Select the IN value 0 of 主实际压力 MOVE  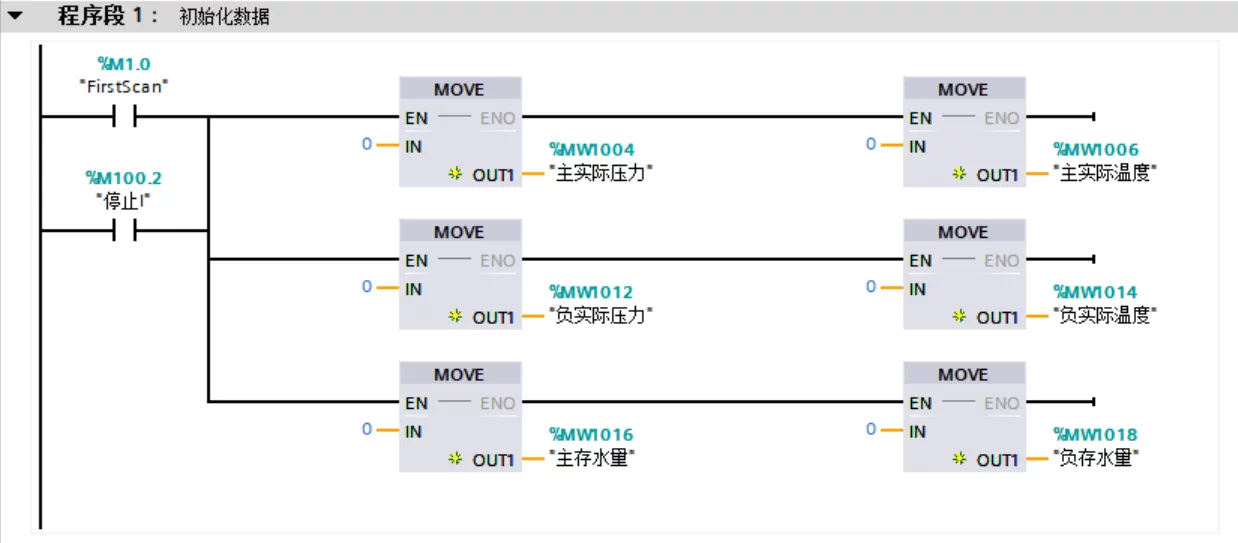367,145
